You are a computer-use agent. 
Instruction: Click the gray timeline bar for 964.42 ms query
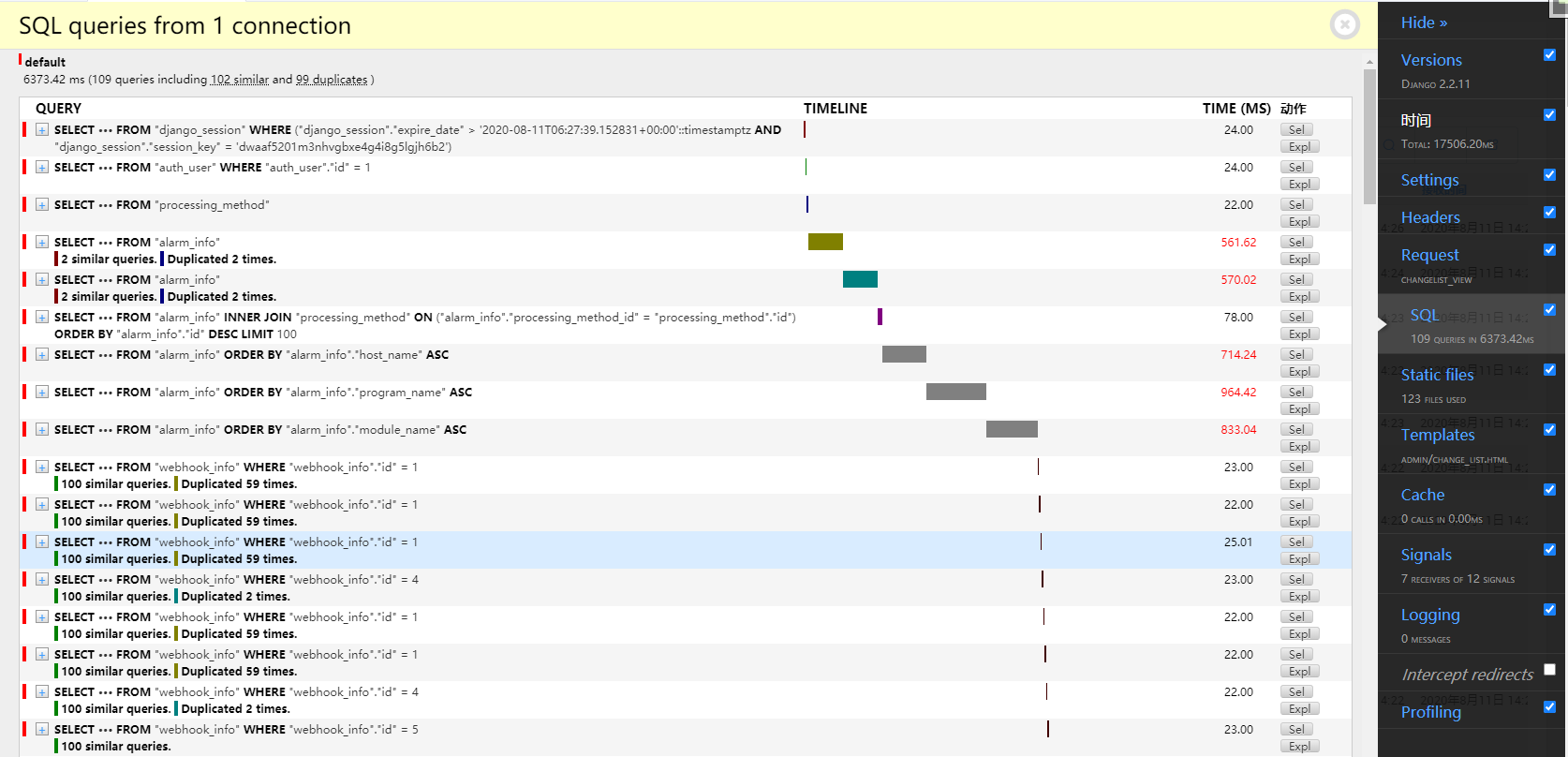(956, 392)
